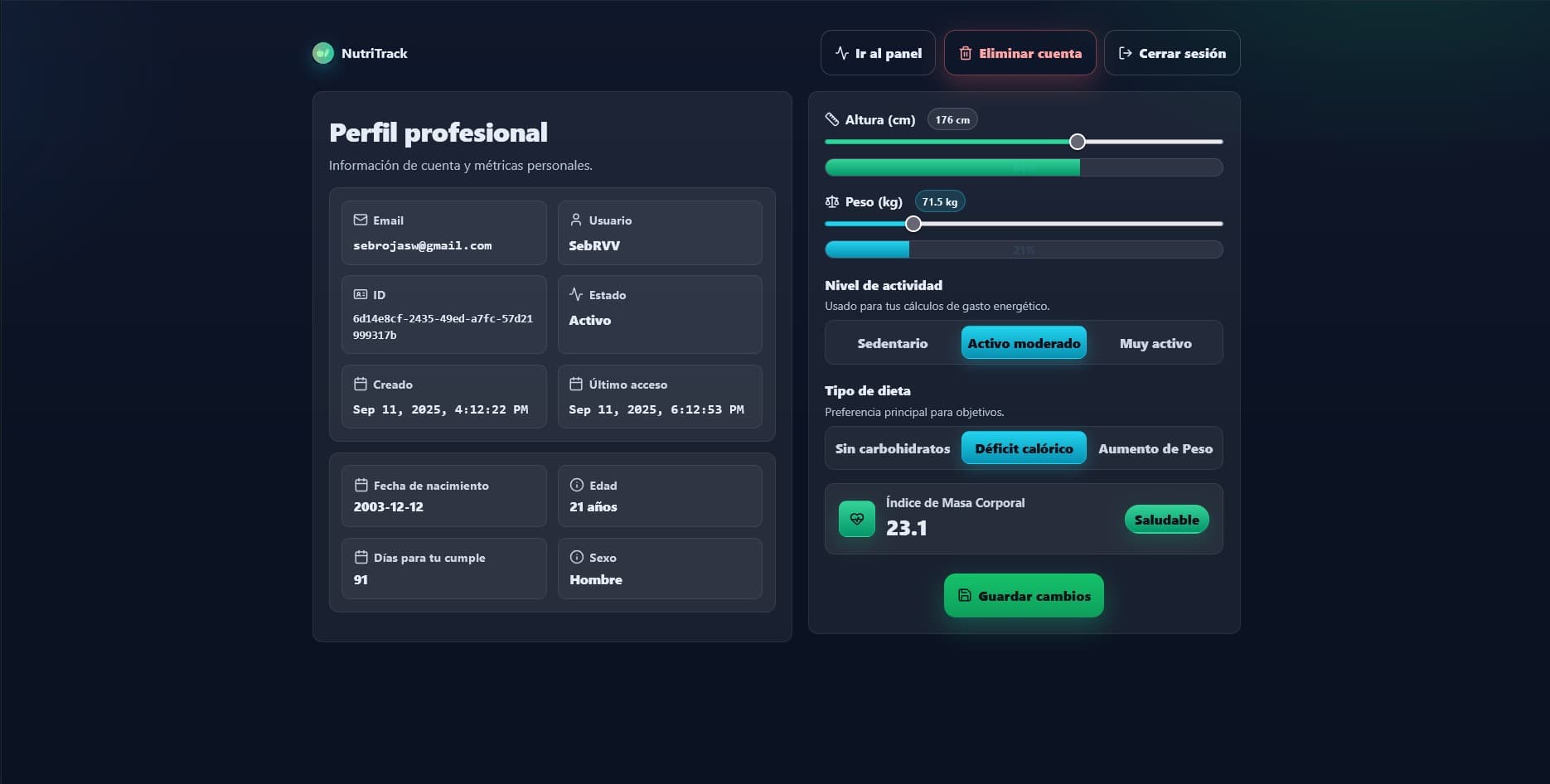The width and height of the screenshot is (1550, 784).
Task: Choose Aumento de Peso as diet type
Action: (1155, 448)
